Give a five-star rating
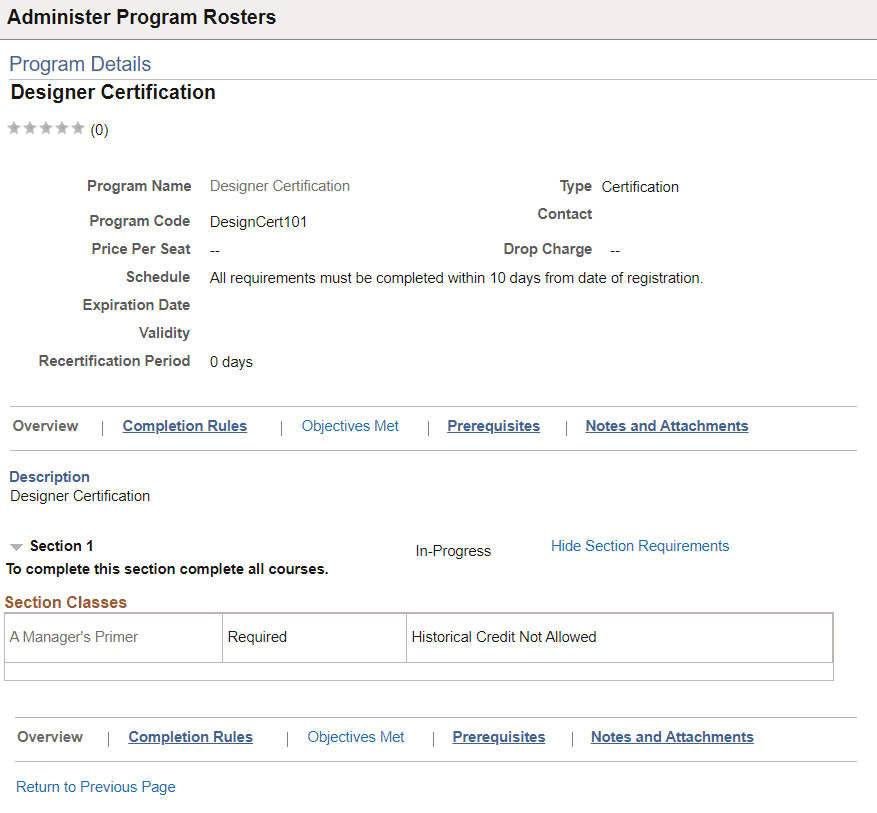 point(78,128)
